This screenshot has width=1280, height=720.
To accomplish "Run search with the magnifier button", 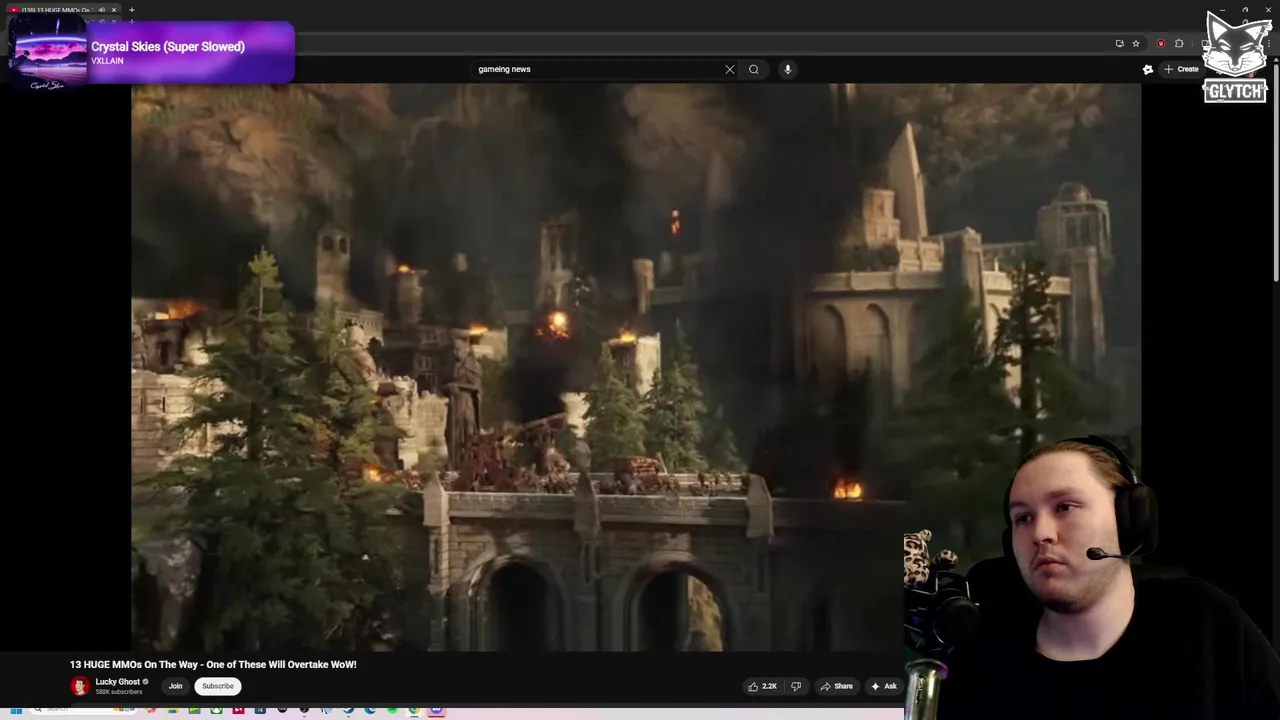I will point(754,69).
